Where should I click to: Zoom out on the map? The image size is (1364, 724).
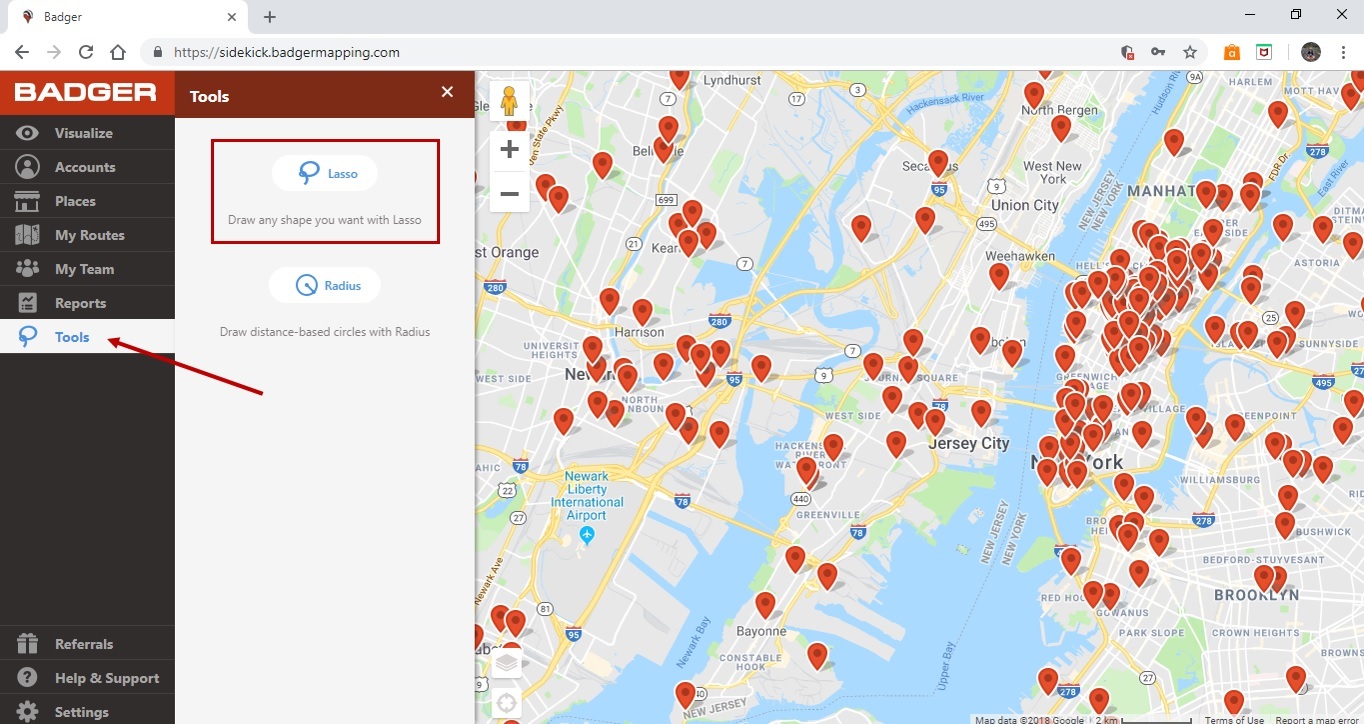(x=509, y=194)
